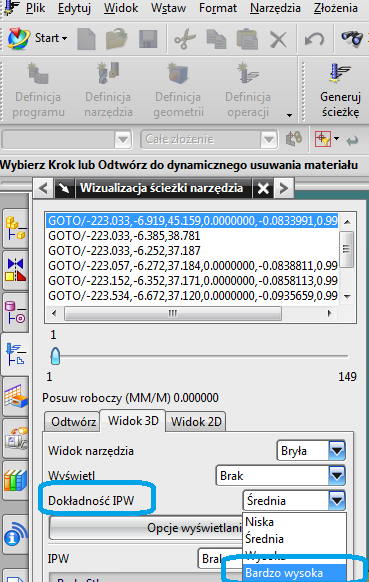This screenshot has height=582, width=369.
Task: Click the undo arrow icon
Action: coord(314,39)
